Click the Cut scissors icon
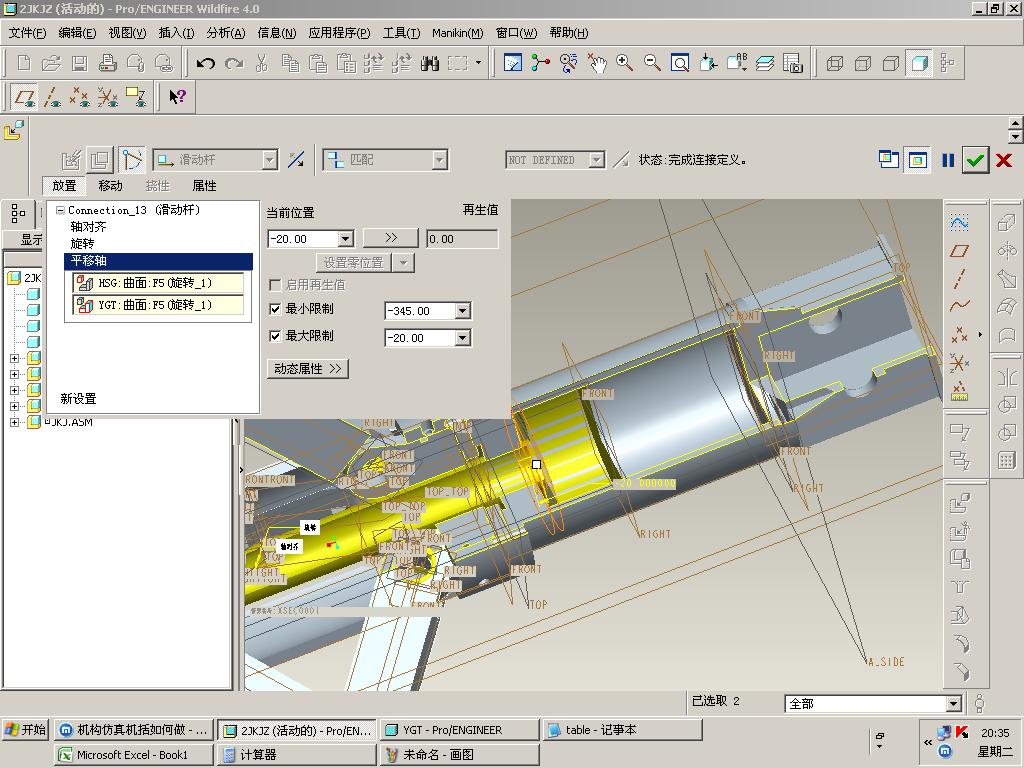The width and height of the screenshot is (1024, 768). point(261,63)
